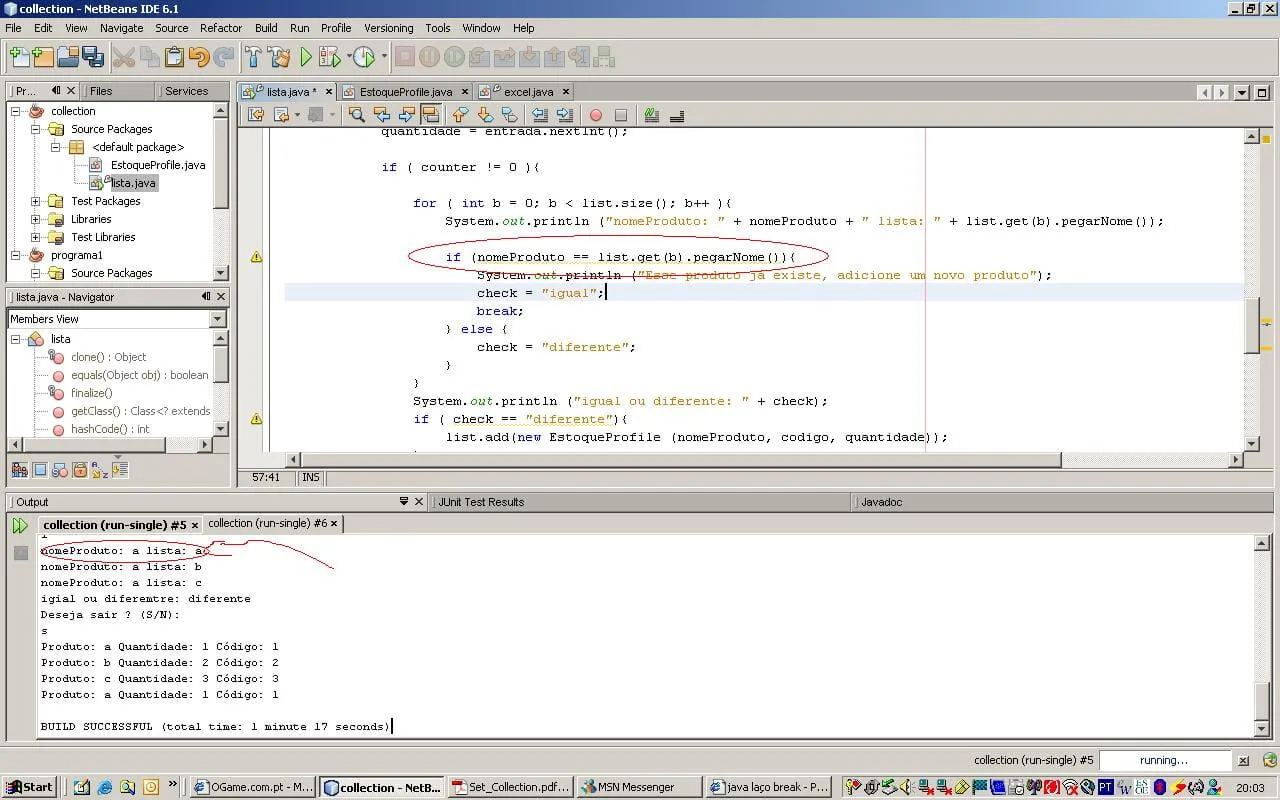Toggle Show Inherited Members in Navigator

pyautogui.click(x=19, y=469)
